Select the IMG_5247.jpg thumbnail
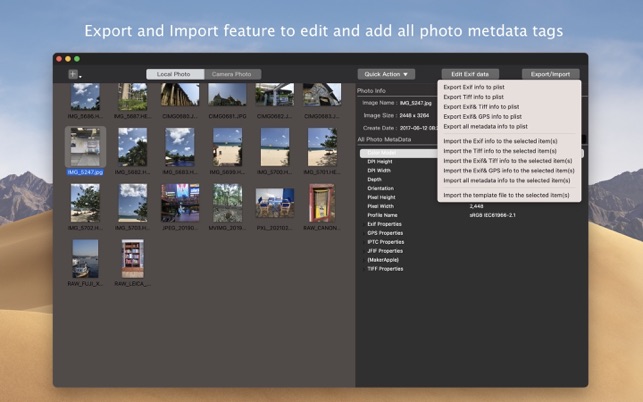The height and width of the screenshot is (402, 643). point(85,147)
